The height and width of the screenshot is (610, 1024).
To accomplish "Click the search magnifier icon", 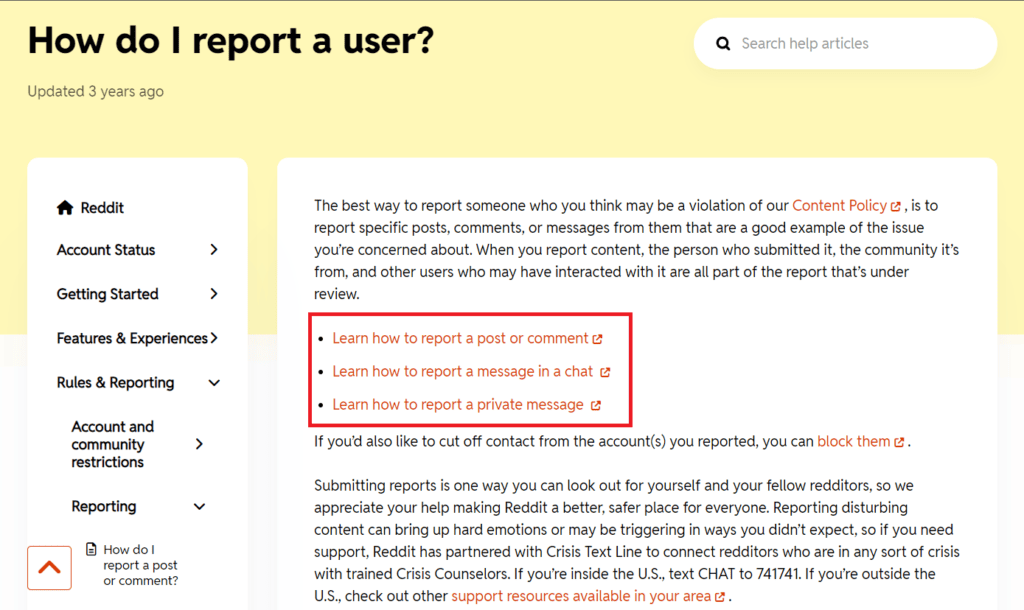I will [x=723, y=44].
